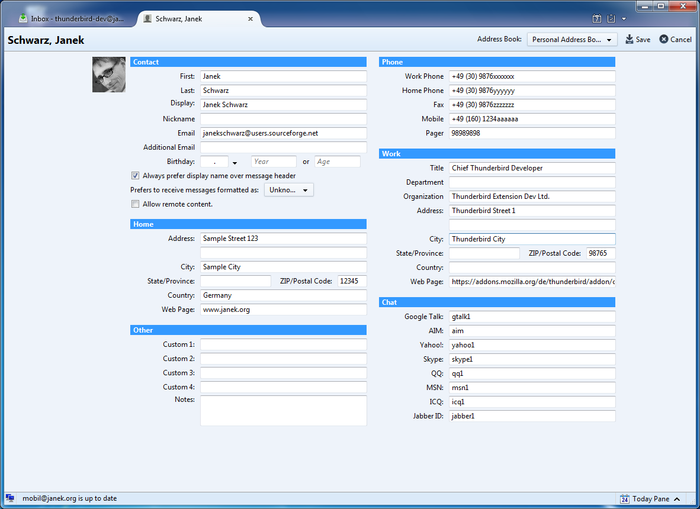Click the Home ZIP field 12345
The width and height of the screenshot is (700, 509).
(352, 281)
